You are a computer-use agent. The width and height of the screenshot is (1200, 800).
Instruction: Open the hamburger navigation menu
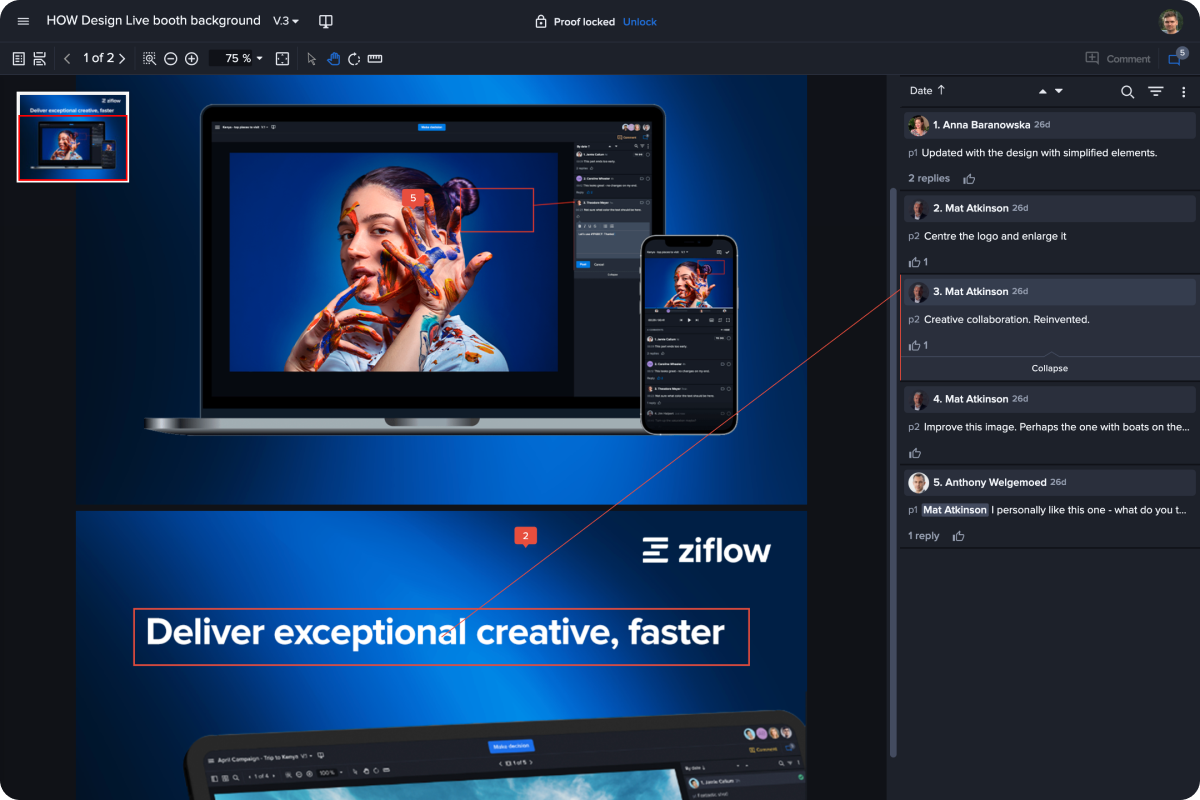click(x=22, y=20)
